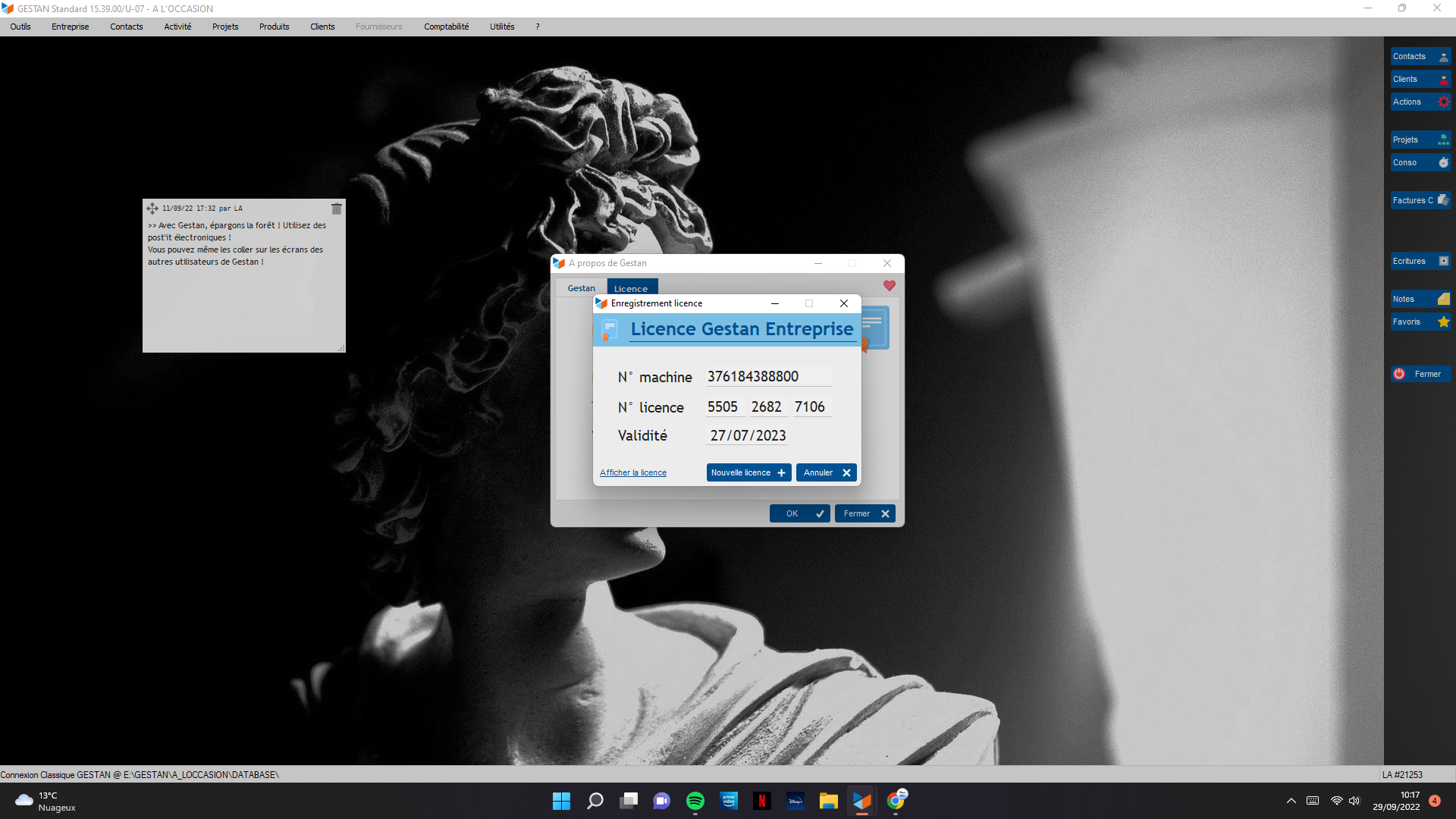Open the Conso shortcut in sidebar
1456x819 pixels.
(x=1420, y=162)
